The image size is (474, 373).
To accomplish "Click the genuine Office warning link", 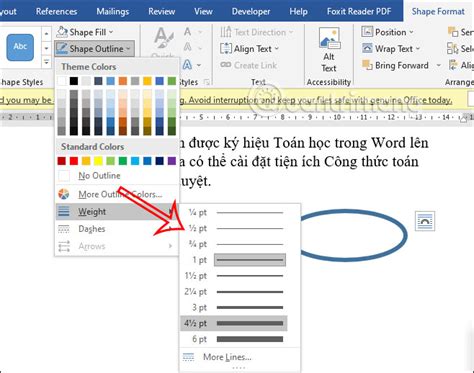I will [x=316, y=100].
